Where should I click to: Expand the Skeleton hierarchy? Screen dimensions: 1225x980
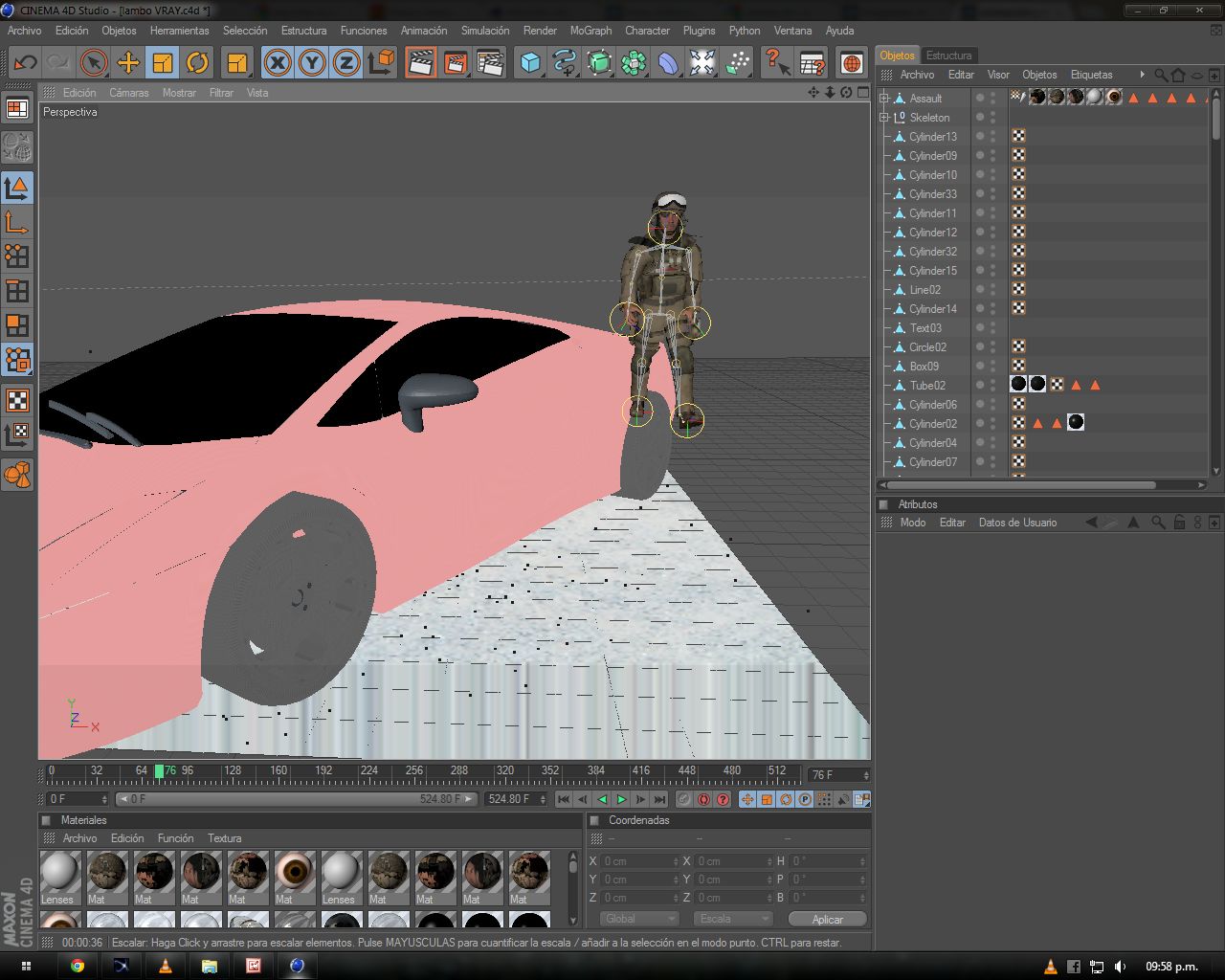point(884,117)
